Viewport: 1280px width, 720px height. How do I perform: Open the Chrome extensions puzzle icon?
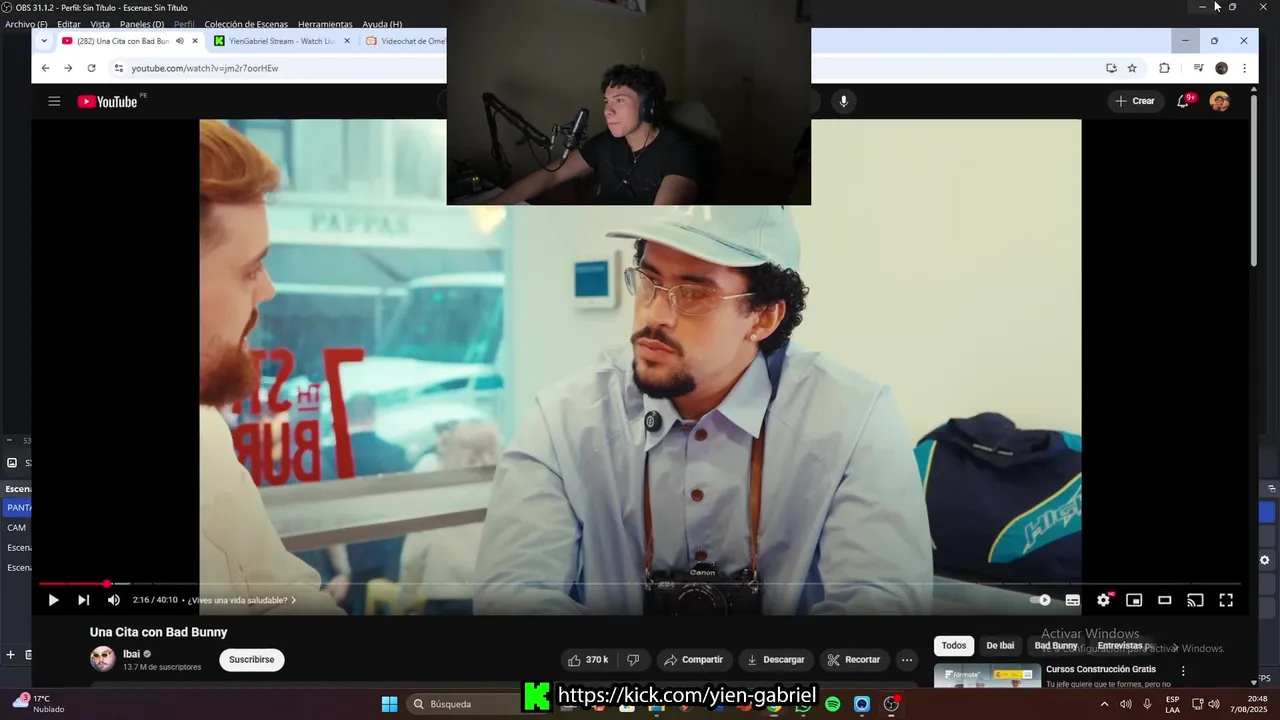point(1164,68)
